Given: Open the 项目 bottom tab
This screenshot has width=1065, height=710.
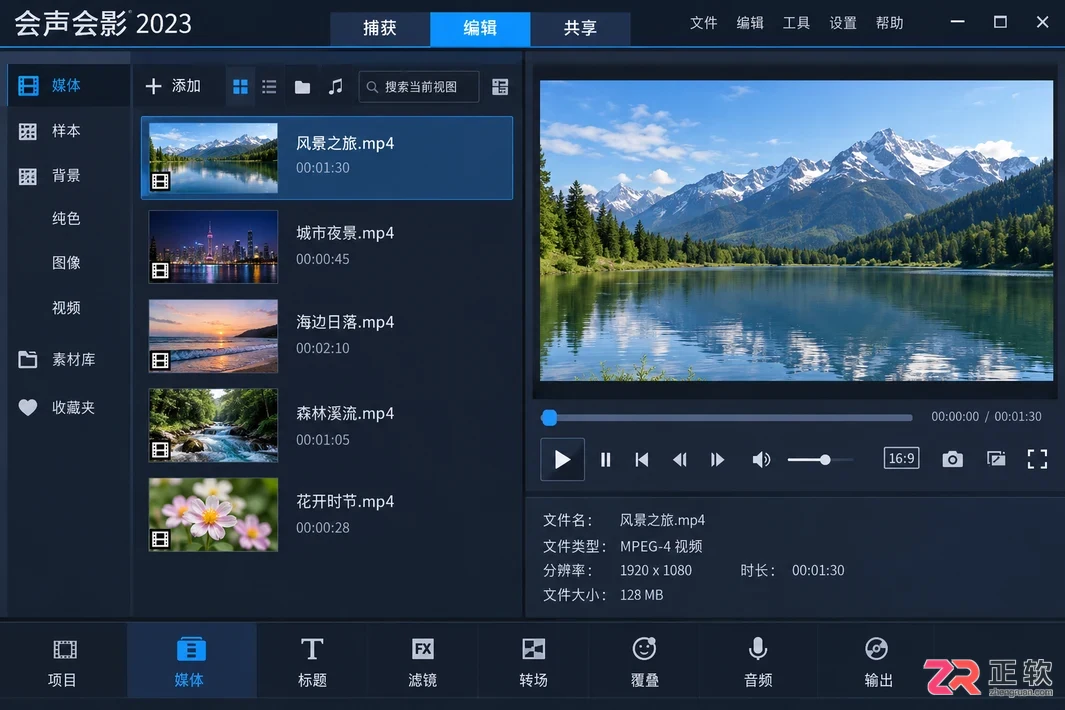Looking at the screenshot, I should click(x=64, y=661).
